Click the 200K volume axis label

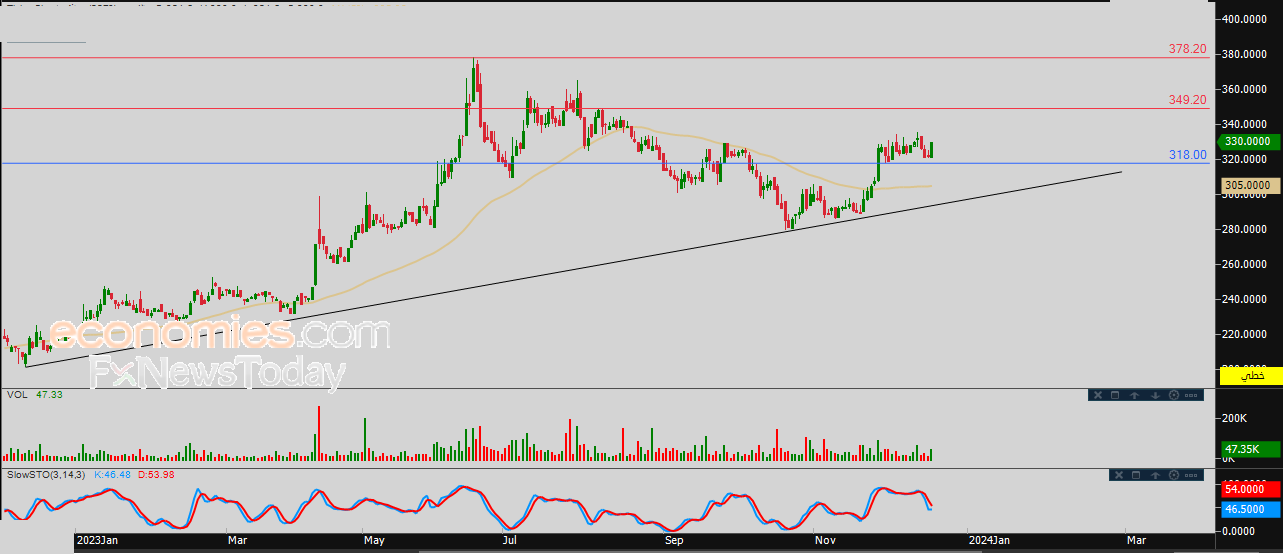point(1234,418)
